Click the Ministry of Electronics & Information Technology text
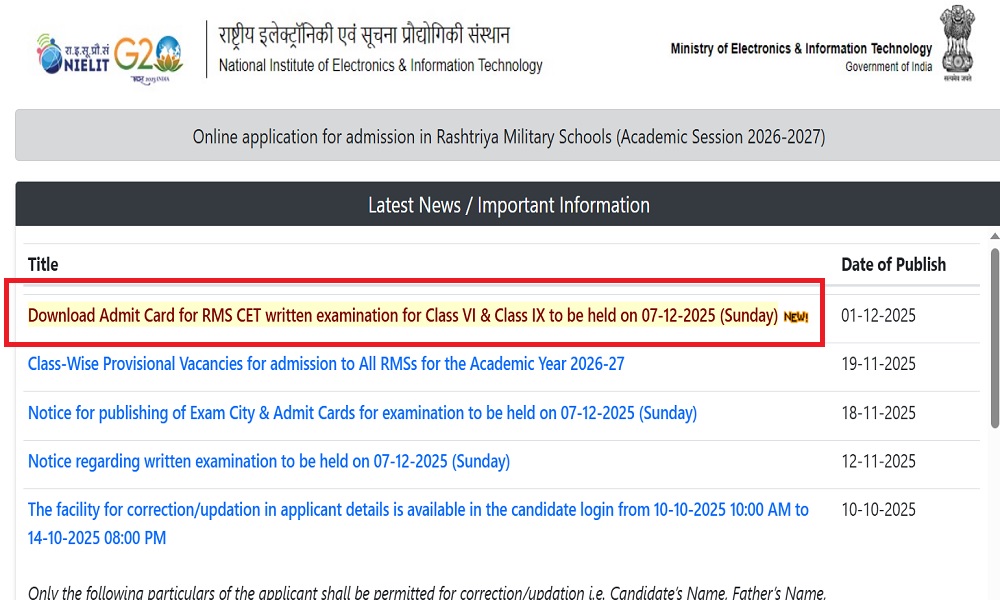The height and width of the screenshot is (600, 1000). coord(802,48)
